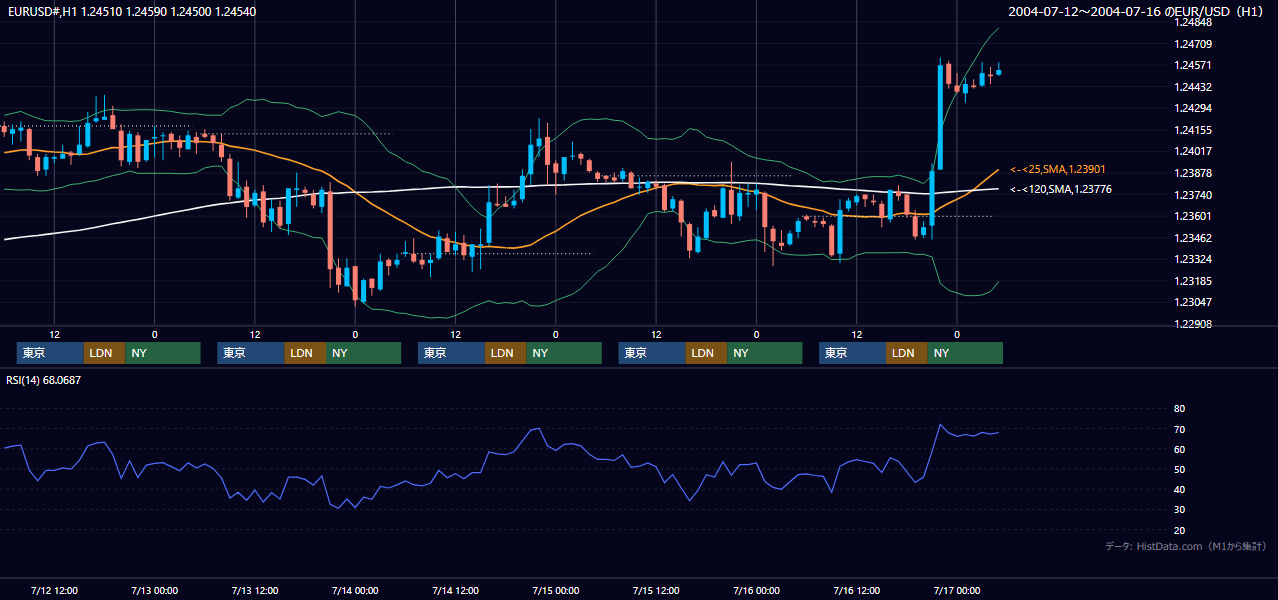Select the RSI scale value 60

click(1179, 449)
